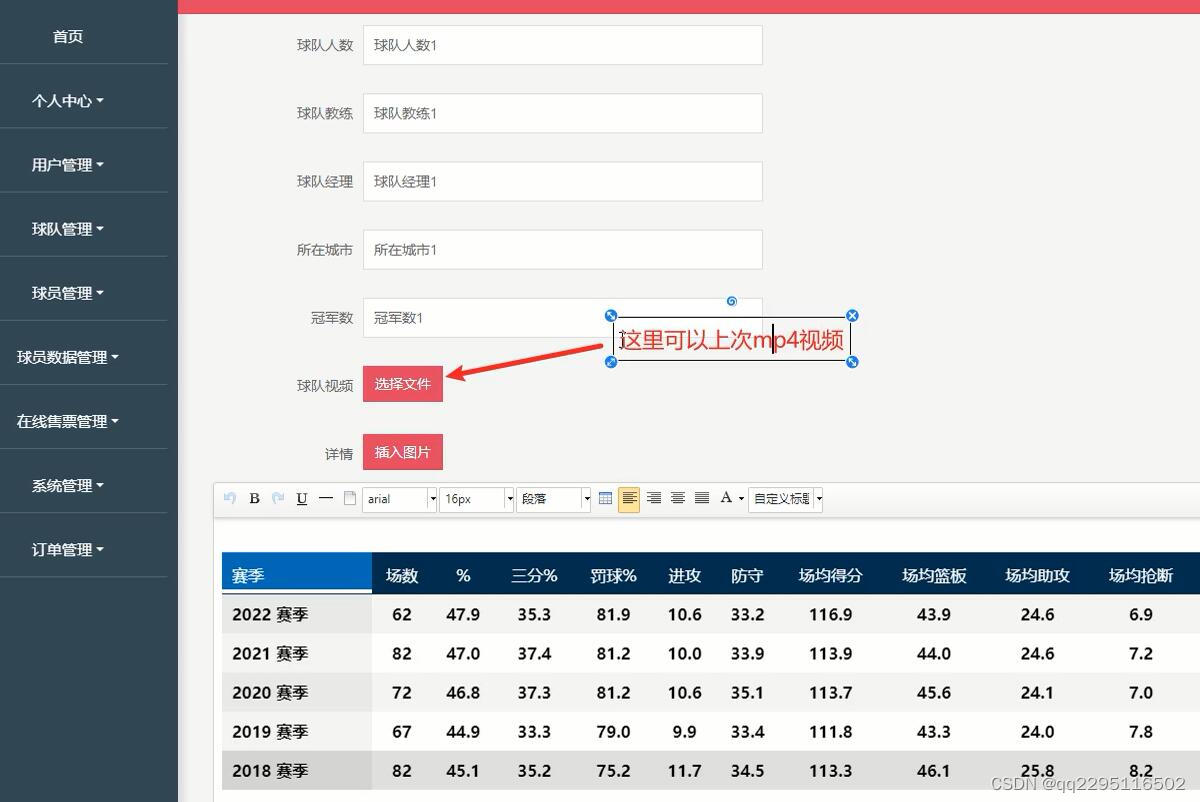Toggle bold formatting in the editor
The image size is (1200, 802).
[x=253, y=499]
